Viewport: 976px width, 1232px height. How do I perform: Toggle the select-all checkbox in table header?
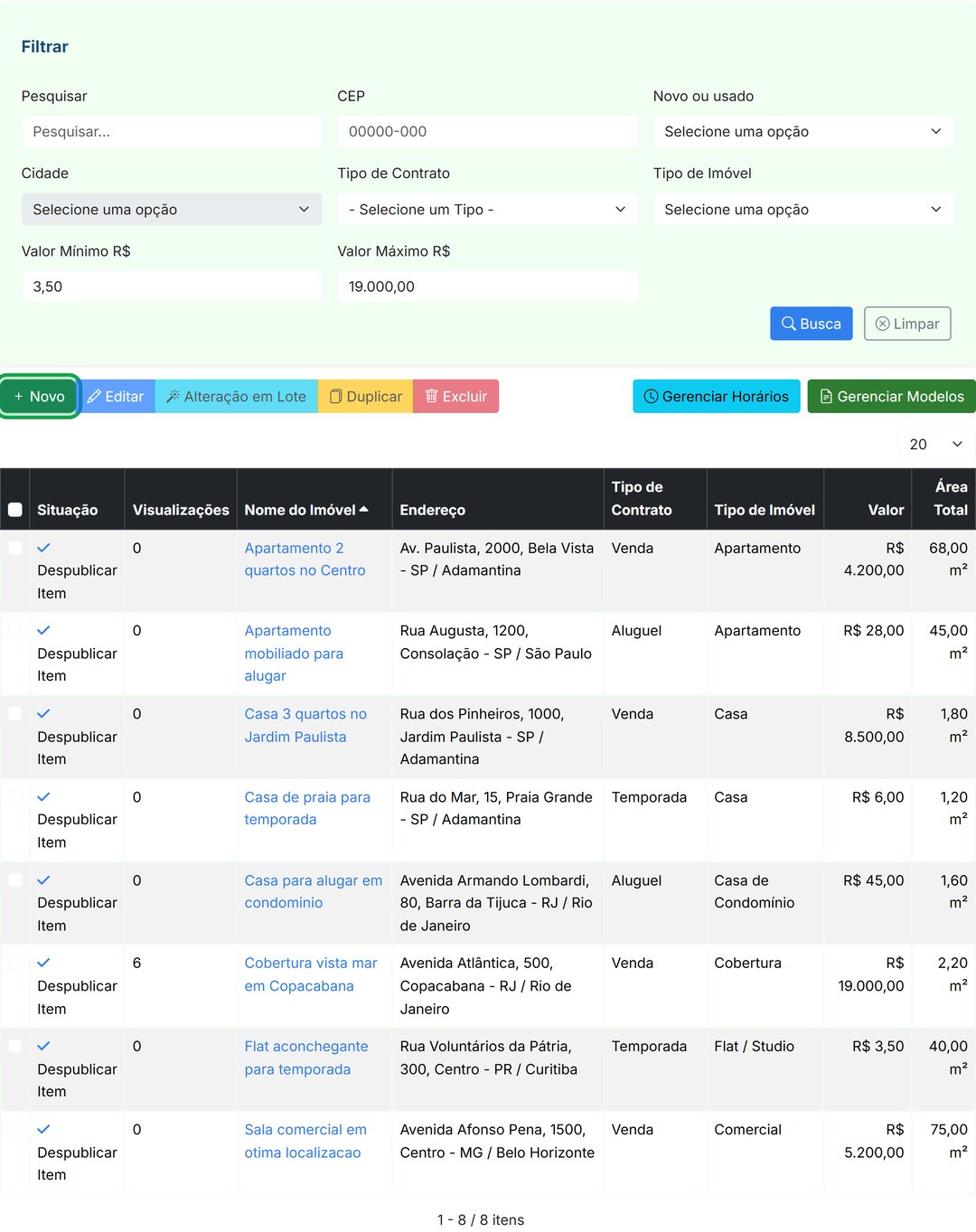[x=15, y=510]
